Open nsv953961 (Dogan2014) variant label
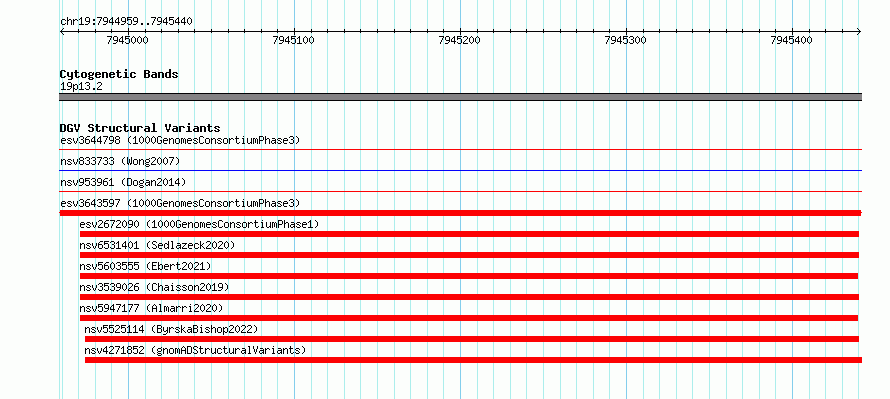Screen dimensions: 890x399 coord(123,182)
